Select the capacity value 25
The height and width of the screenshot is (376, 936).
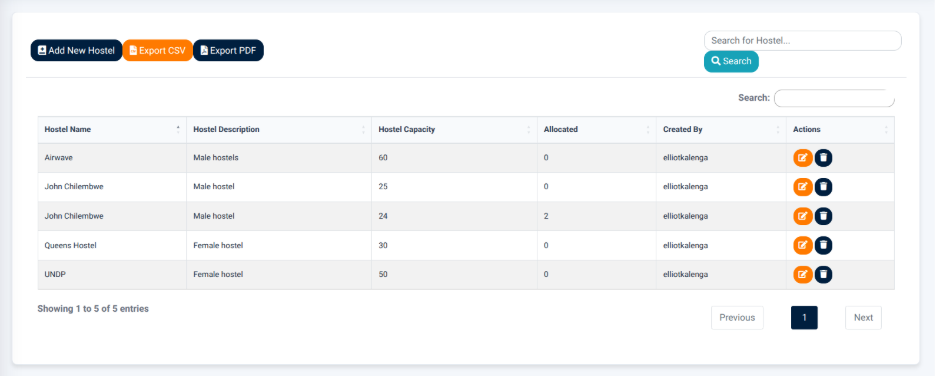click(383, 187)
